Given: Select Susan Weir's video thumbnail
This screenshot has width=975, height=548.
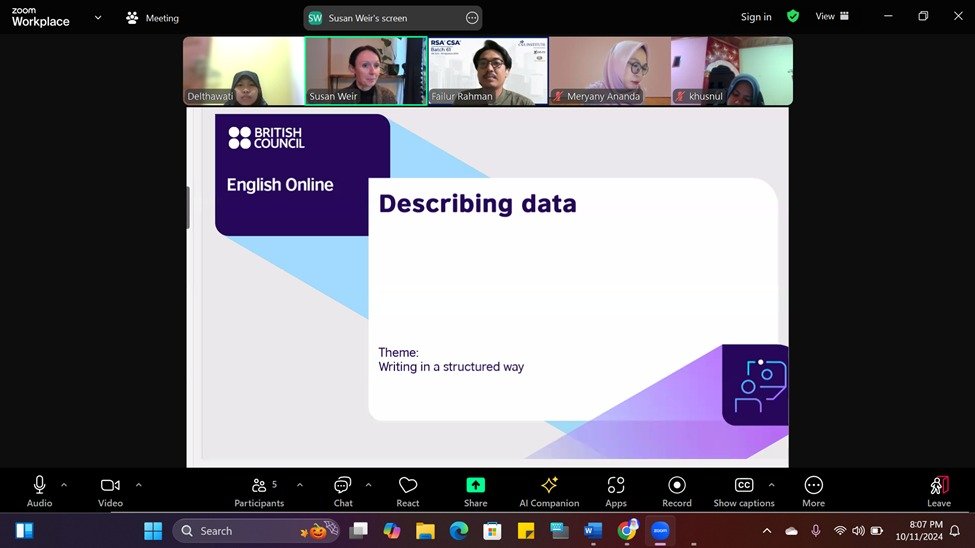Looking at the screenshot, I should pyautogui.click(x=366, y=71).
